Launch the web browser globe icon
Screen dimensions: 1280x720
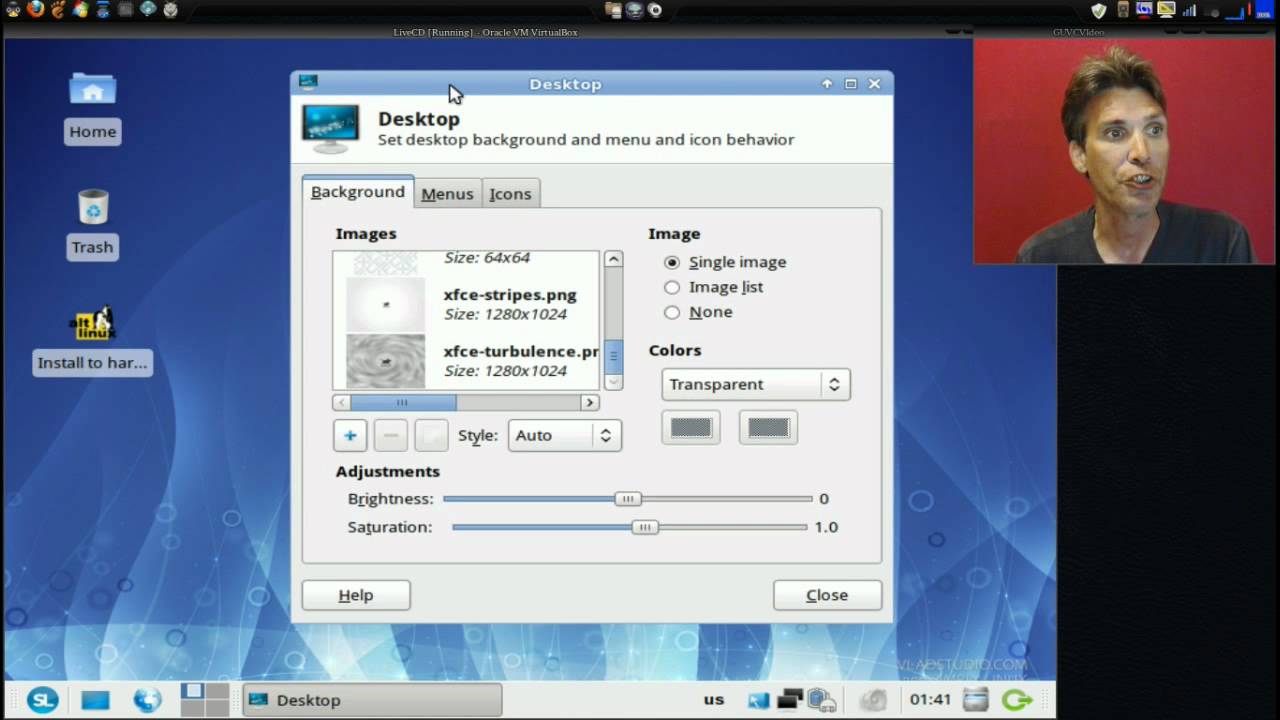point(147,700)
